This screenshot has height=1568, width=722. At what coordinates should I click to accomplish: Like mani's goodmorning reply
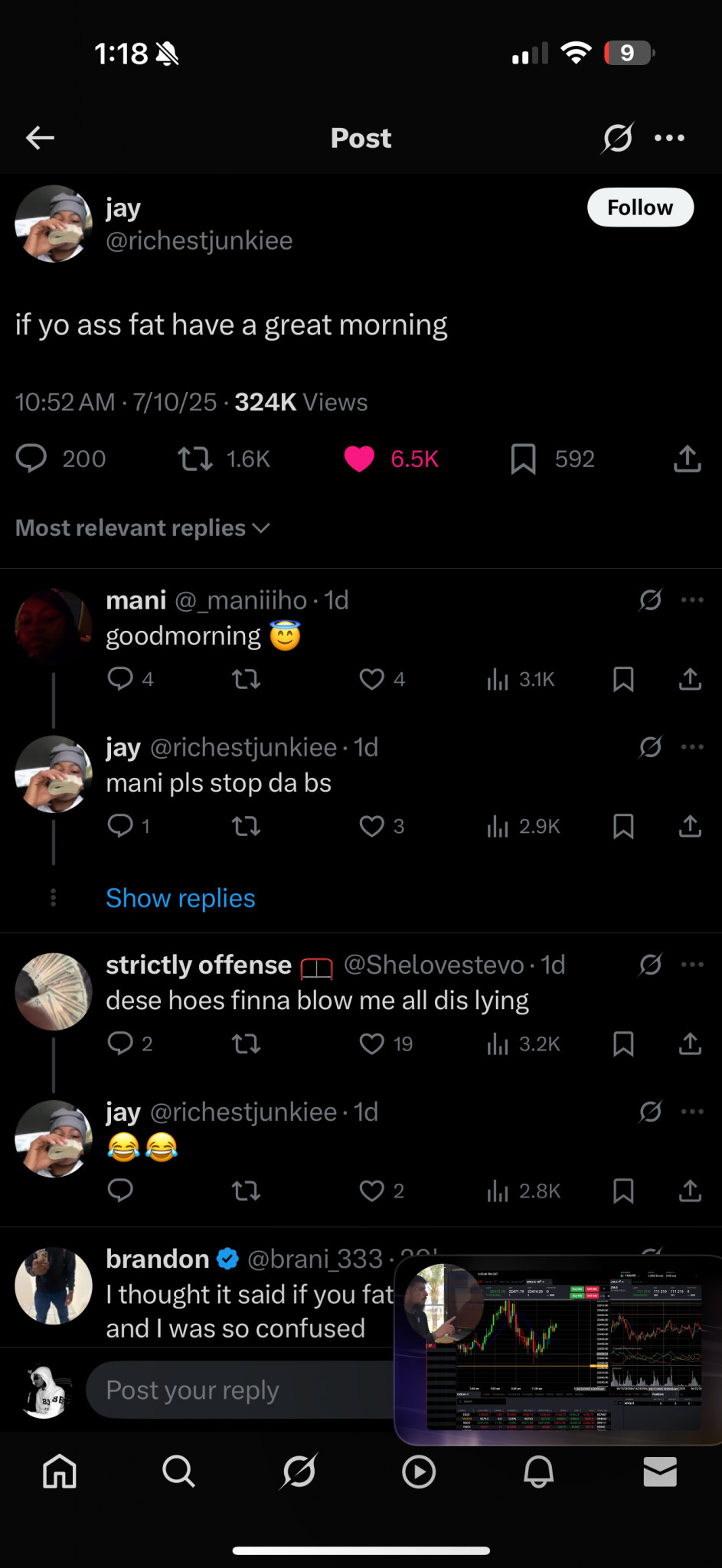coord(372,679)
